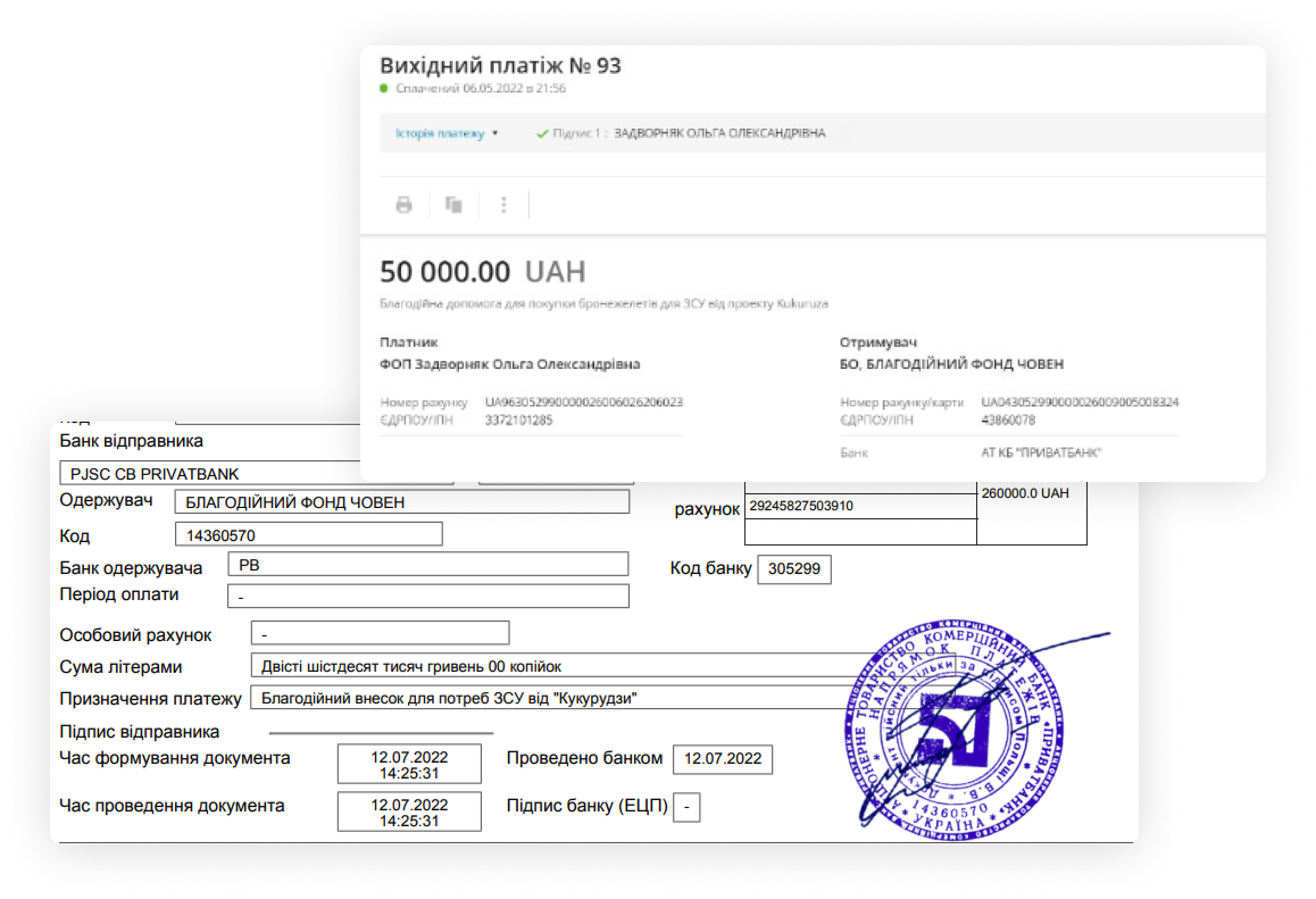Viewport: 1316px width, 899px height.
Task: Click the Код field 14360570
Action: click(309, 535)
